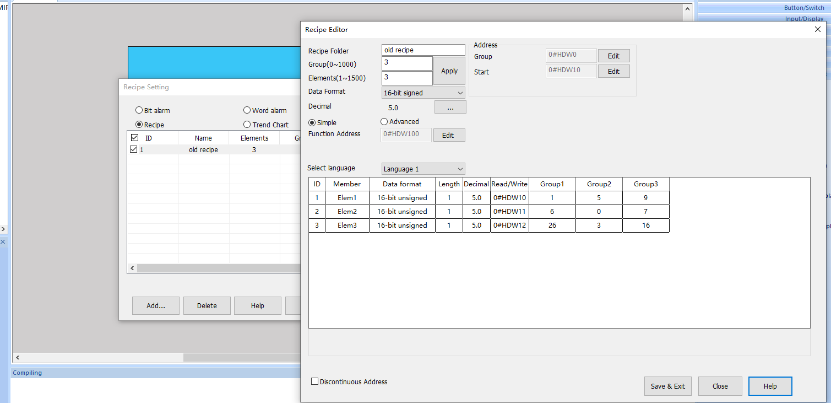Click the Recipe Folder input field
The image size is (831, 403).
coord(423,50)
